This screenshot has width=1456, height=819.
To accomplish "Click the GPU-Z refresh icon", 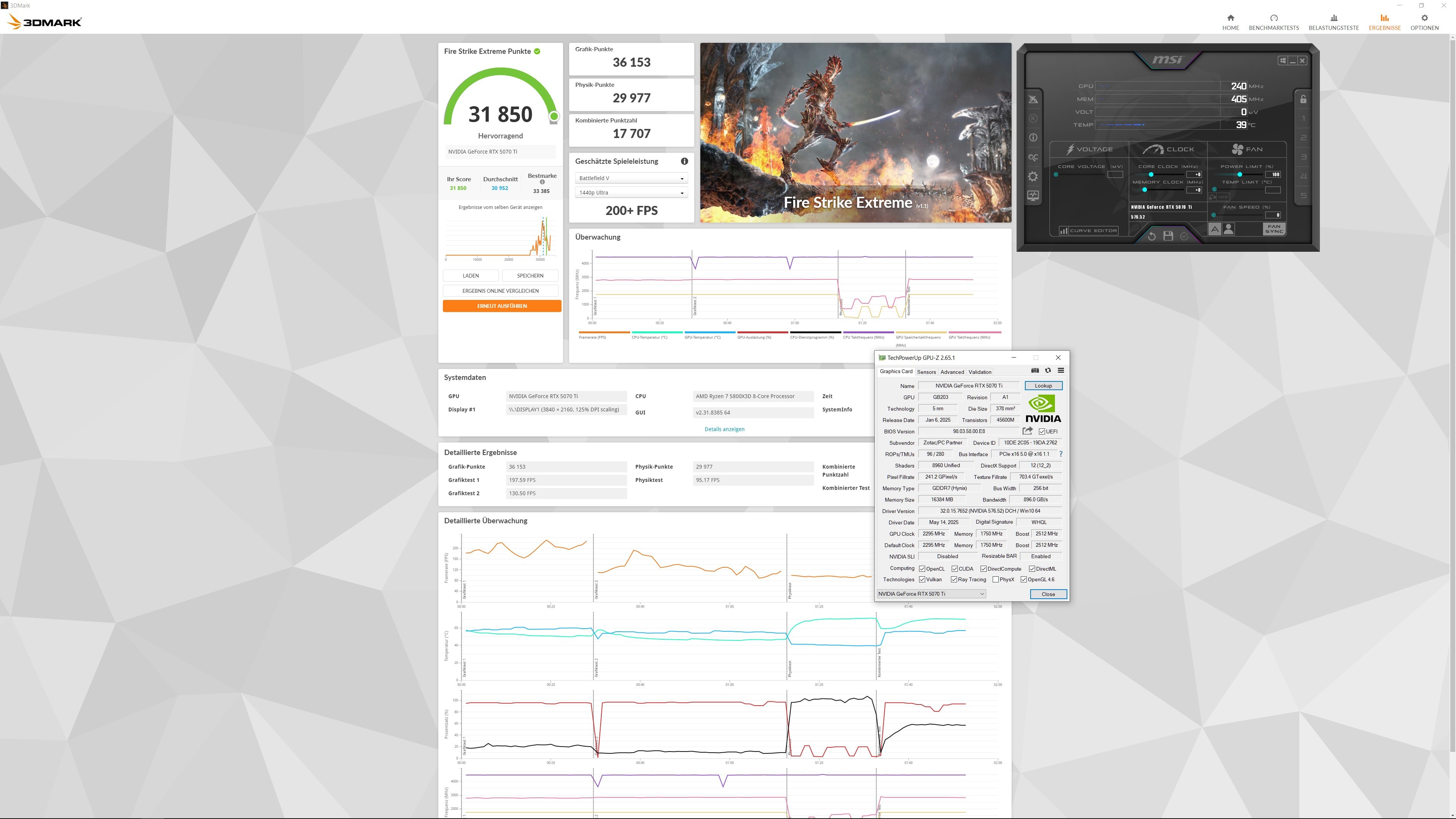I will 1048,371.
